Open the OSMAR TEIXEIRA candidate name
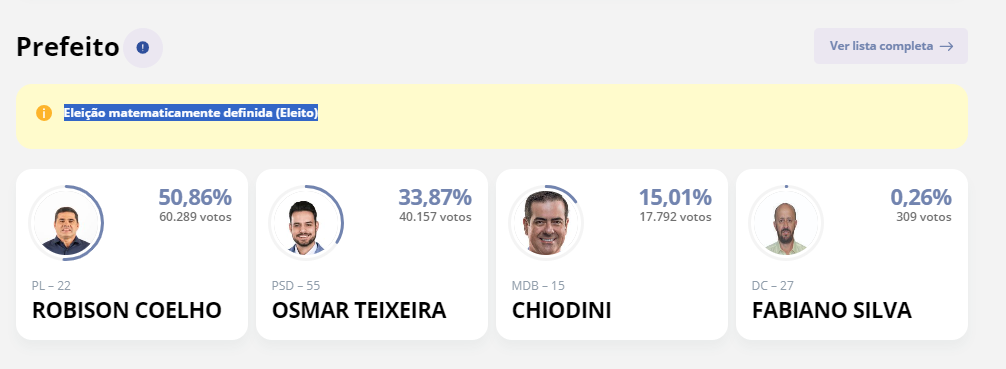 (x=359, y=311)
